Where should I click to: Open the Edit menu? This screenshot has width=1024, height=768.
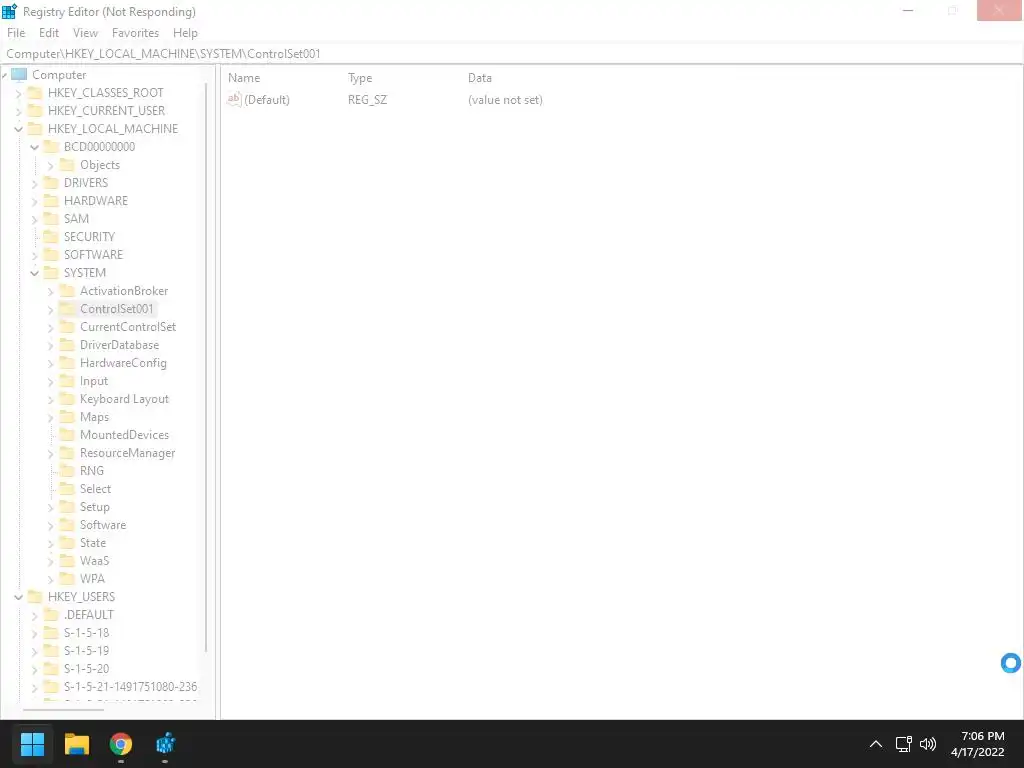tap(48, 33)
